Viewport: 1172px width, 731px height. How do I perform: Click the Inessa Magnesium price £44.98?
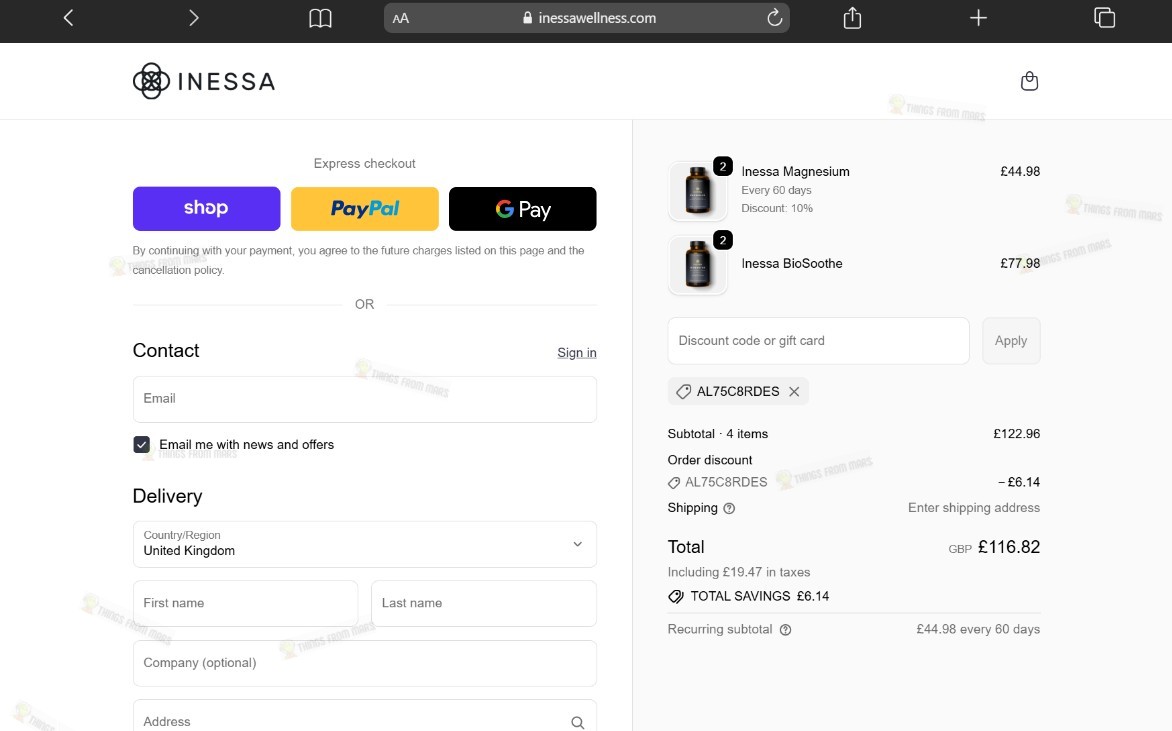(1020, 171)
